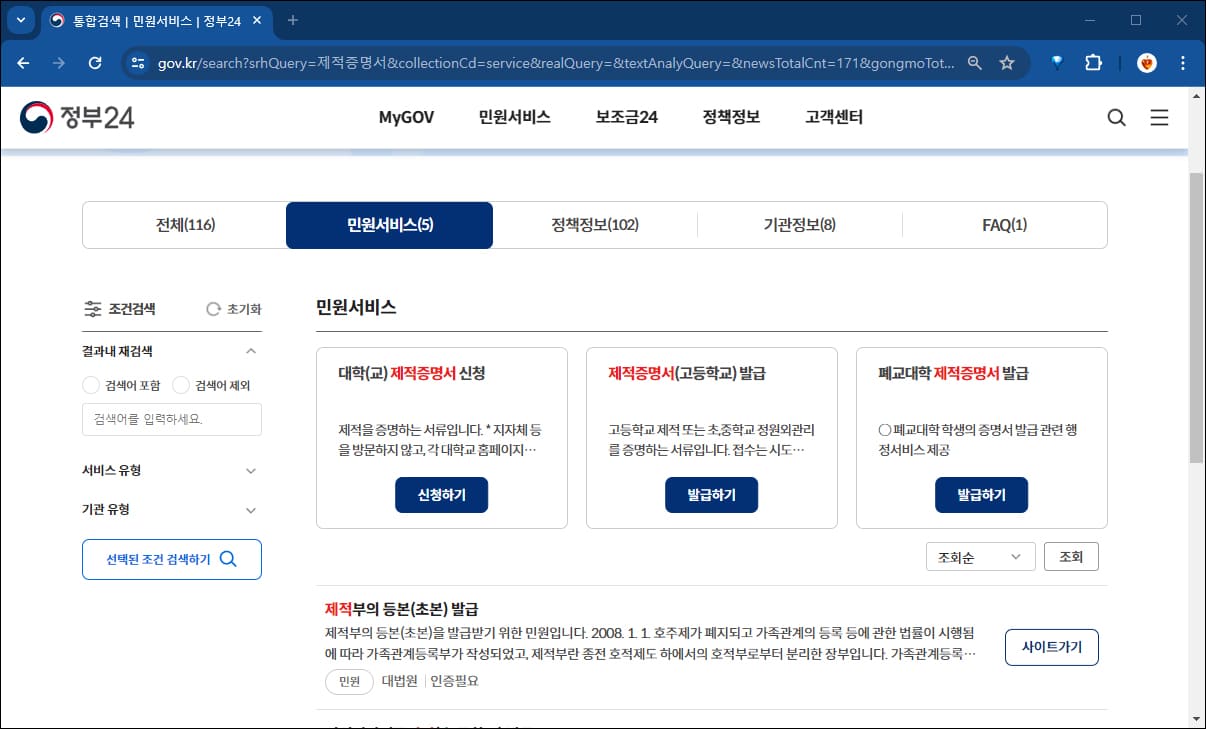This screenshot has height=729, width=1206.
Task: Click the search magnifier icon in the header
Action: pyautogui.click(x=1116, y=117)
